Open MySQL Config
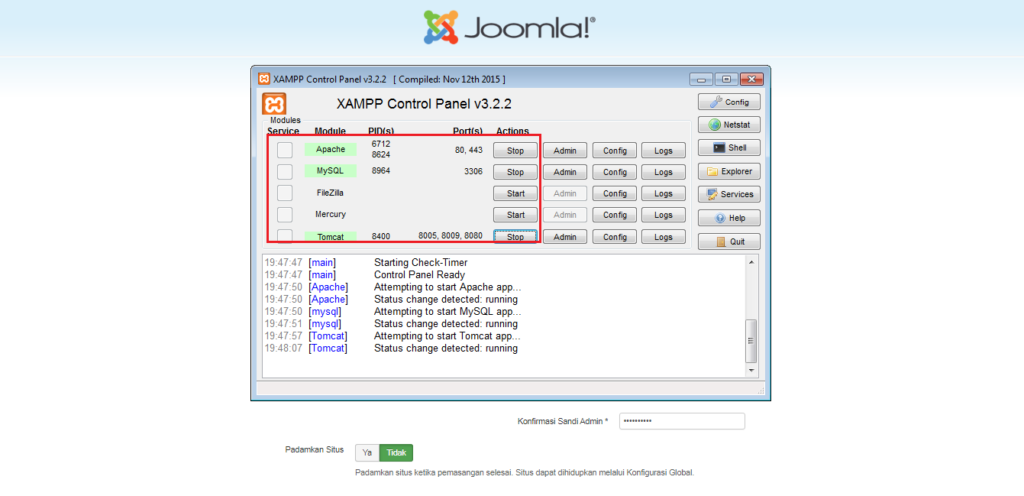This screenshot has width=1024, height=496. coord(615,172)
